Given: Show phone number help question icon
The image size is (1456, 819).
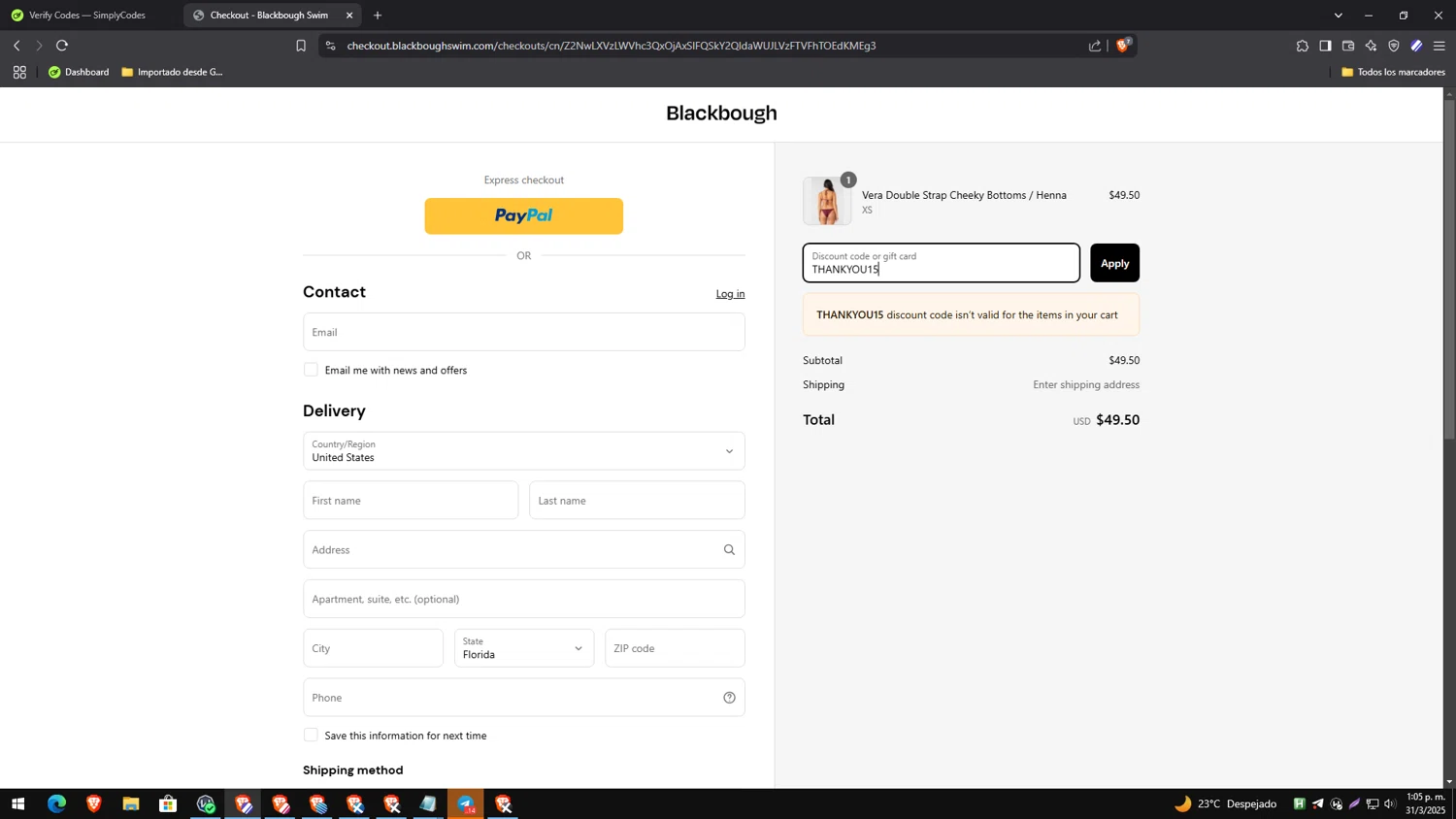Looking at the screenshot, I should (729, 698).
